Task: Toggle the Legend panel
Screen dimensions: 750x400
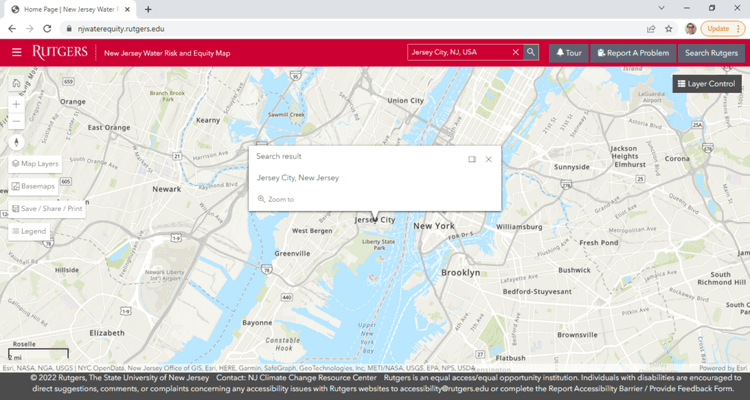Action: (29, 231)
